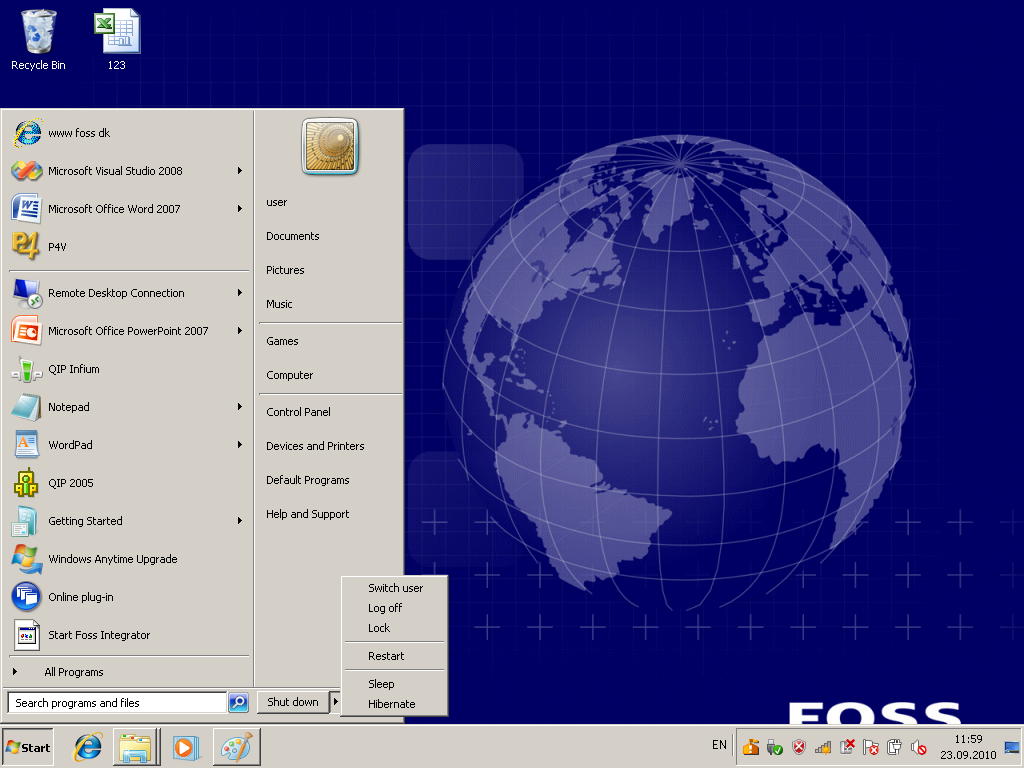The height and width of the screenshot is (768, 1024).
Task: Open Music from Start menu
Action: point(279,304)
